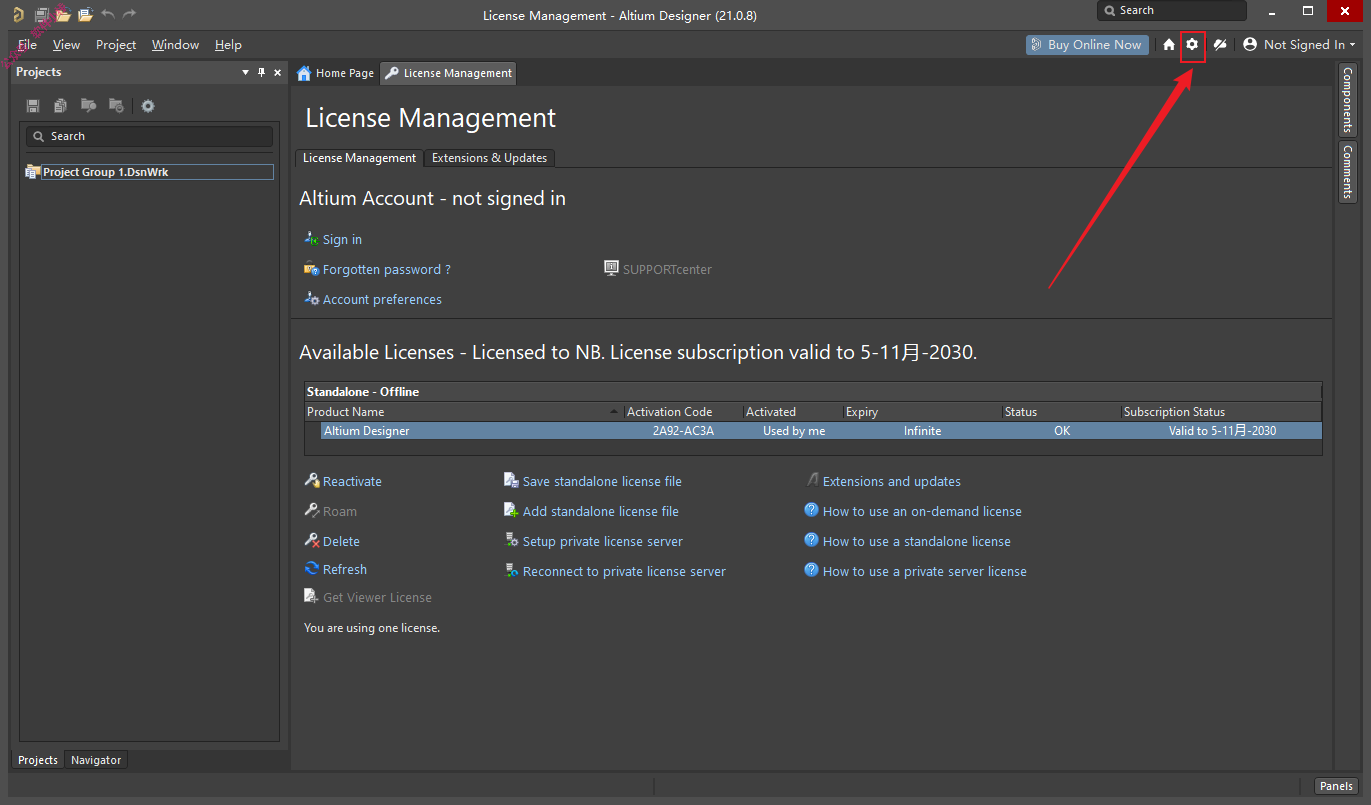Click the Projects panel open folder search icon
The width and height of the screenshot is (1371, 805).
point(88,106)
